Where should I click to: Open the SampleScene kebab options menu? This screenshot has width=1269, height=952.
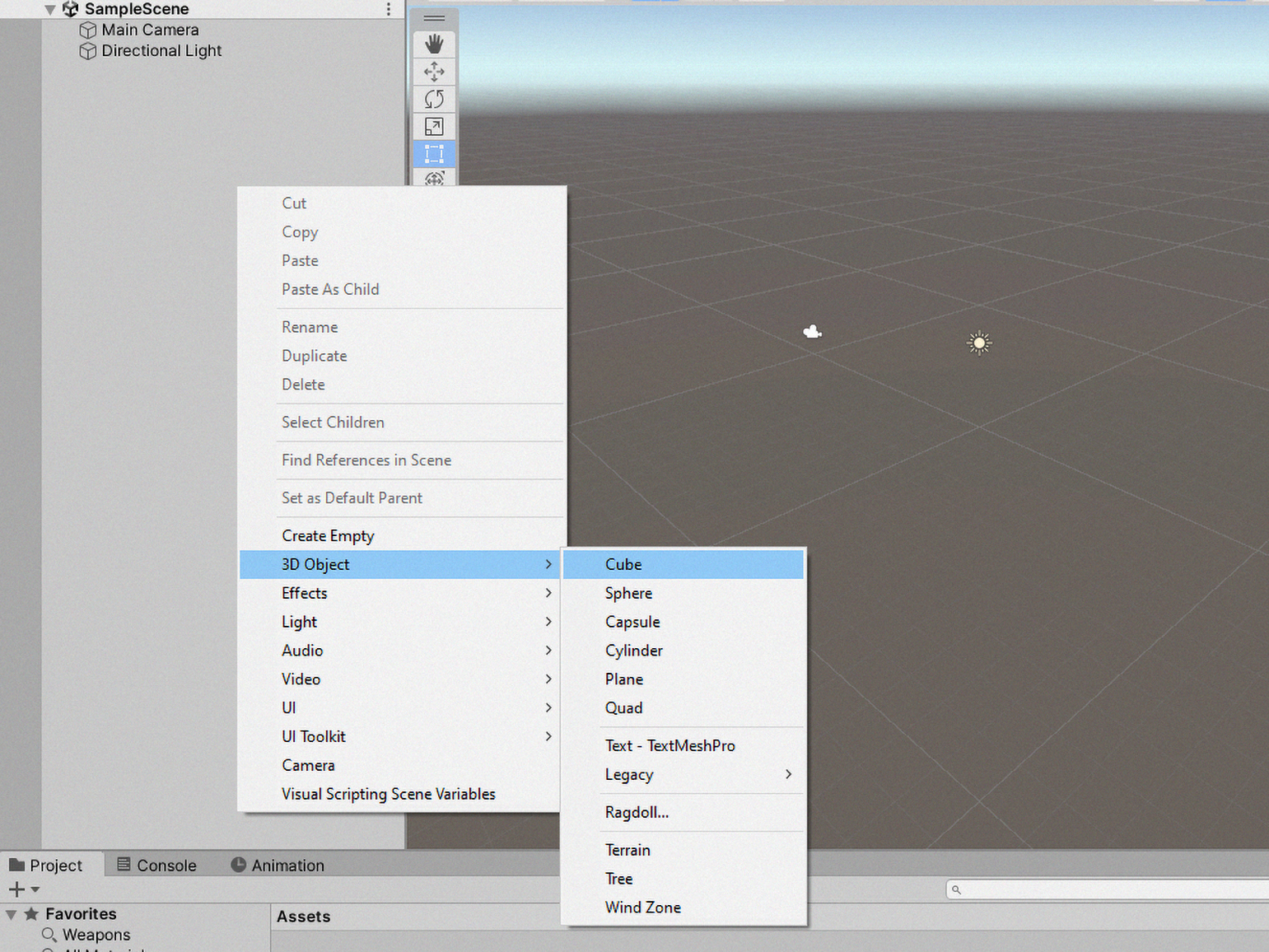click(x=388, y=9)
